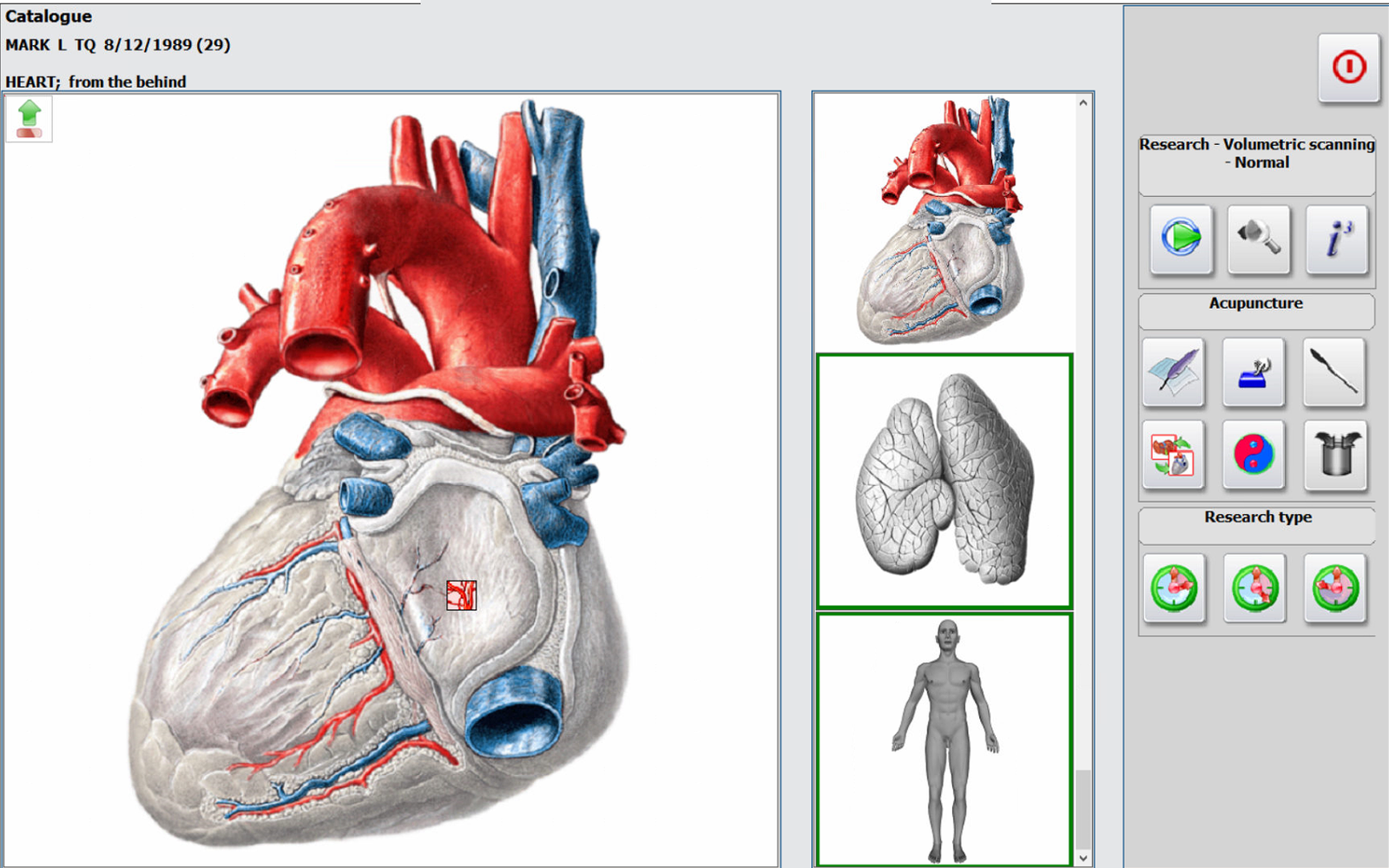
Task: Click the thumbnail list scroll down arrow
Action: [x=1083, y=858]
